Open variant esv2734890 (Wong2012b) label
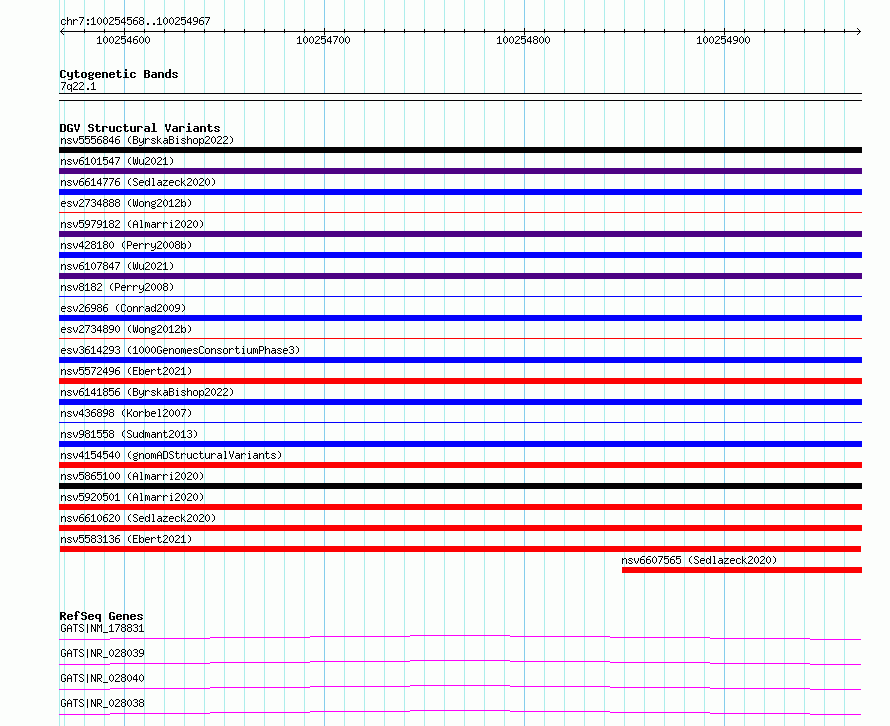The width and height of the screenshot is (890, 726). click(126, 329)
